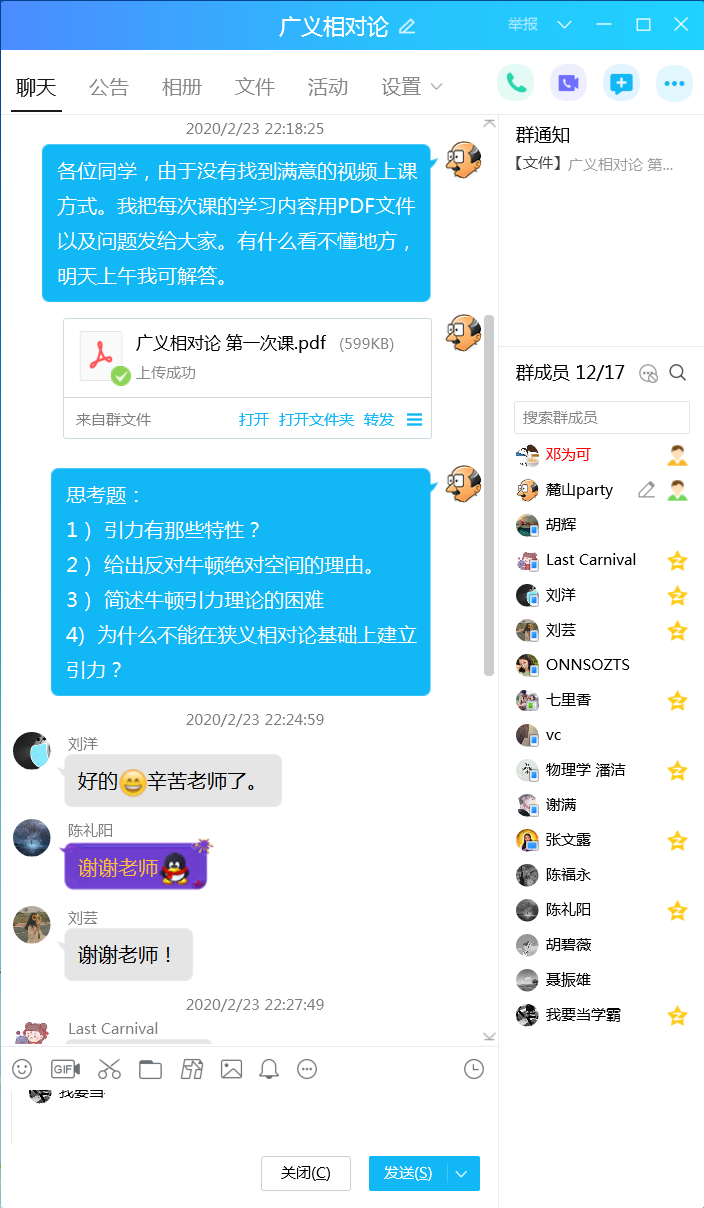Image resolution: width=704 pixels, height=1208 pixels.
Task: Search group members magnifier icon
Action: click(x=678, y=373)
